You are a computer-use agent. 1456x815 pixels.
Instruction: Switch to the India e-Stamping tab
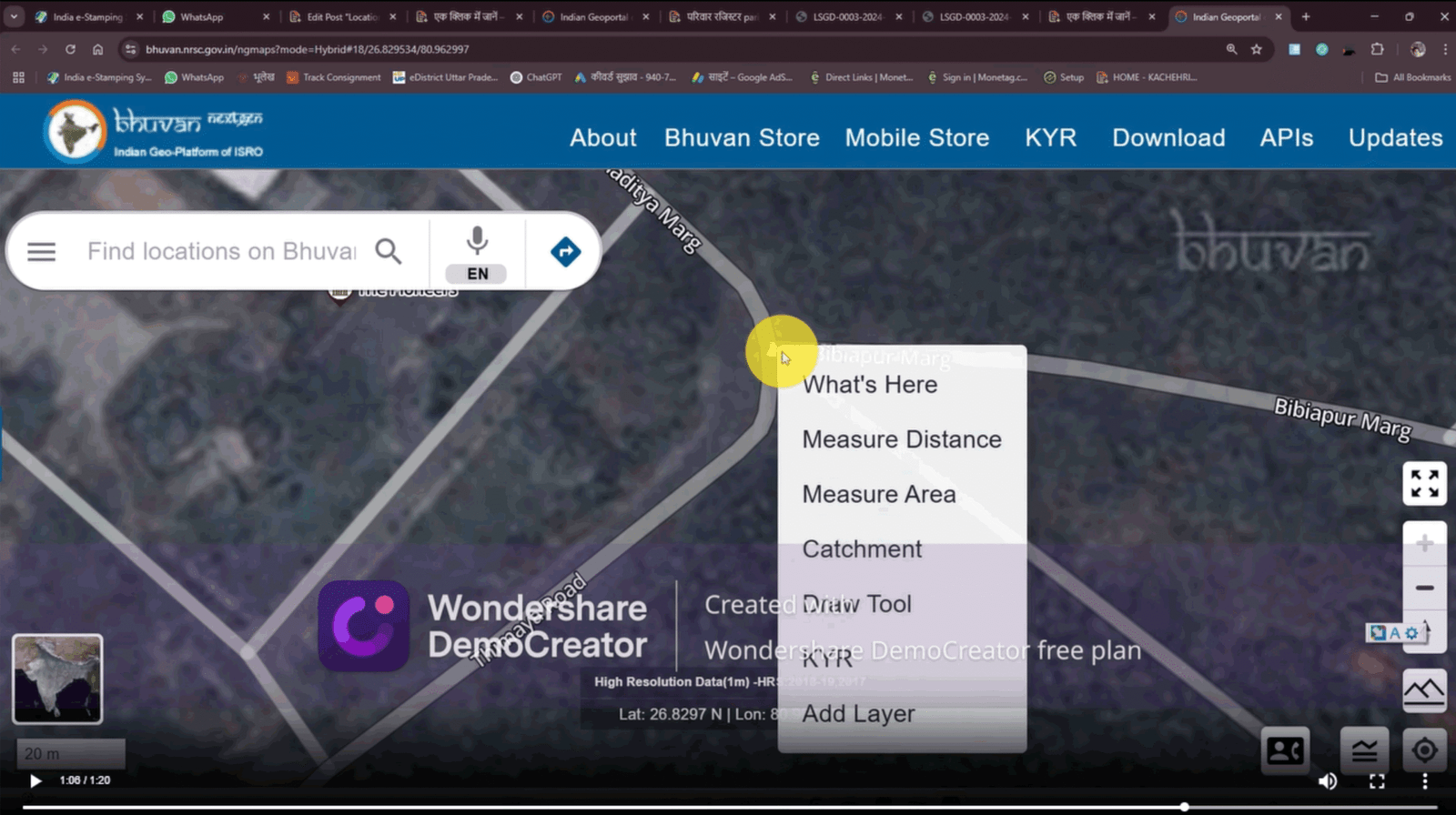pos(88,16)
